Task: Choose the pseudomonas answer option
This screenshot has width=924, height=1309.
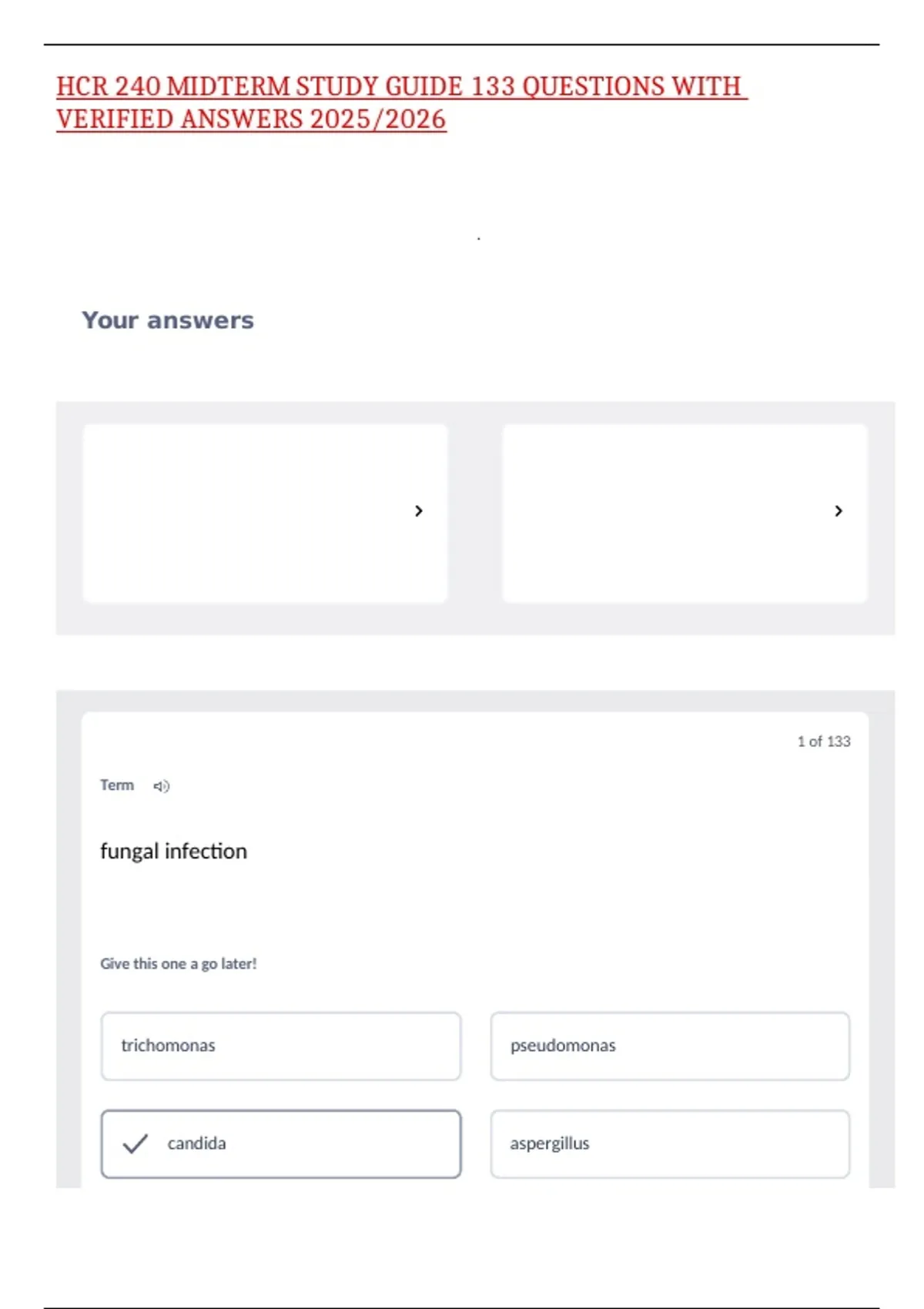Action: 670,1046
